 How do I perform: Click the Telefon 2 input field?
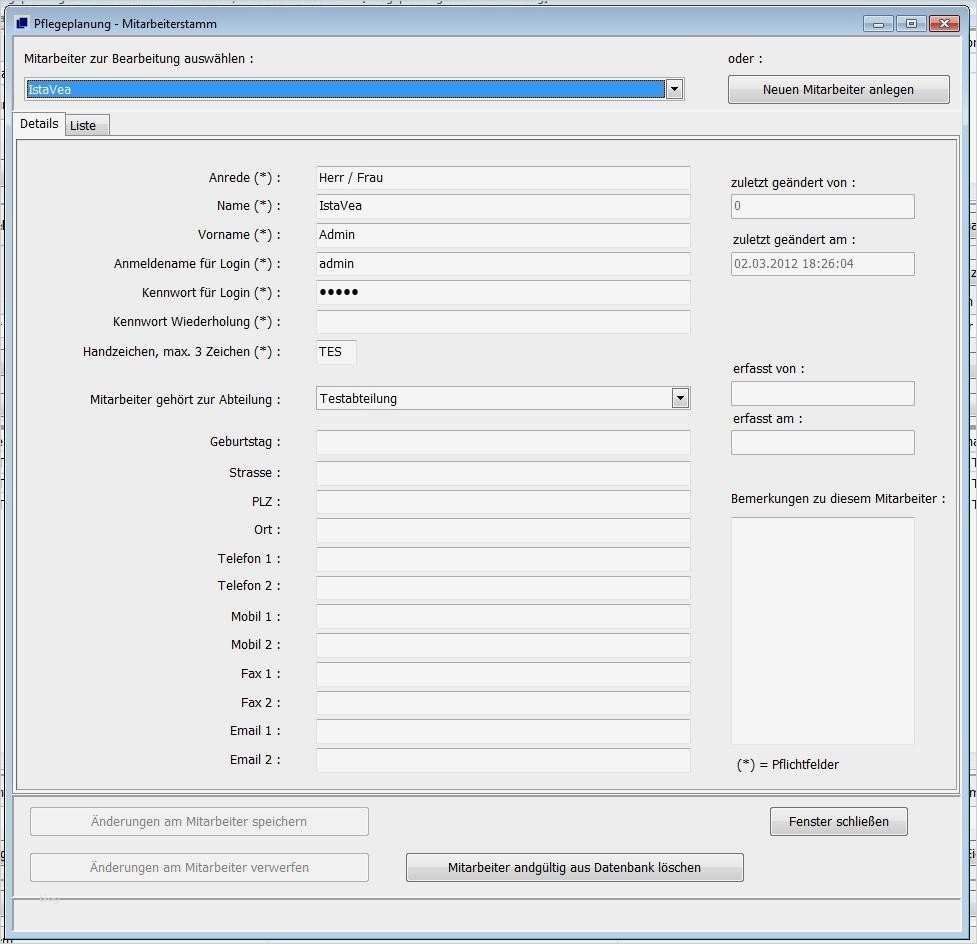[x=503, y=587]
